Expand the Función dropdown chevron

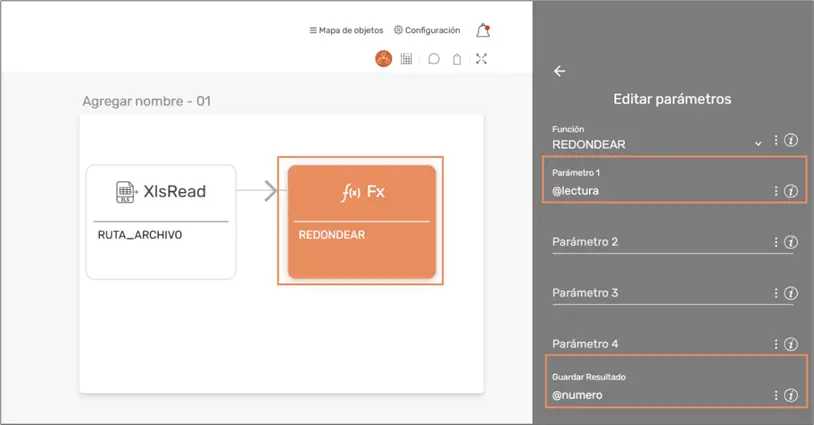[758, 144]
